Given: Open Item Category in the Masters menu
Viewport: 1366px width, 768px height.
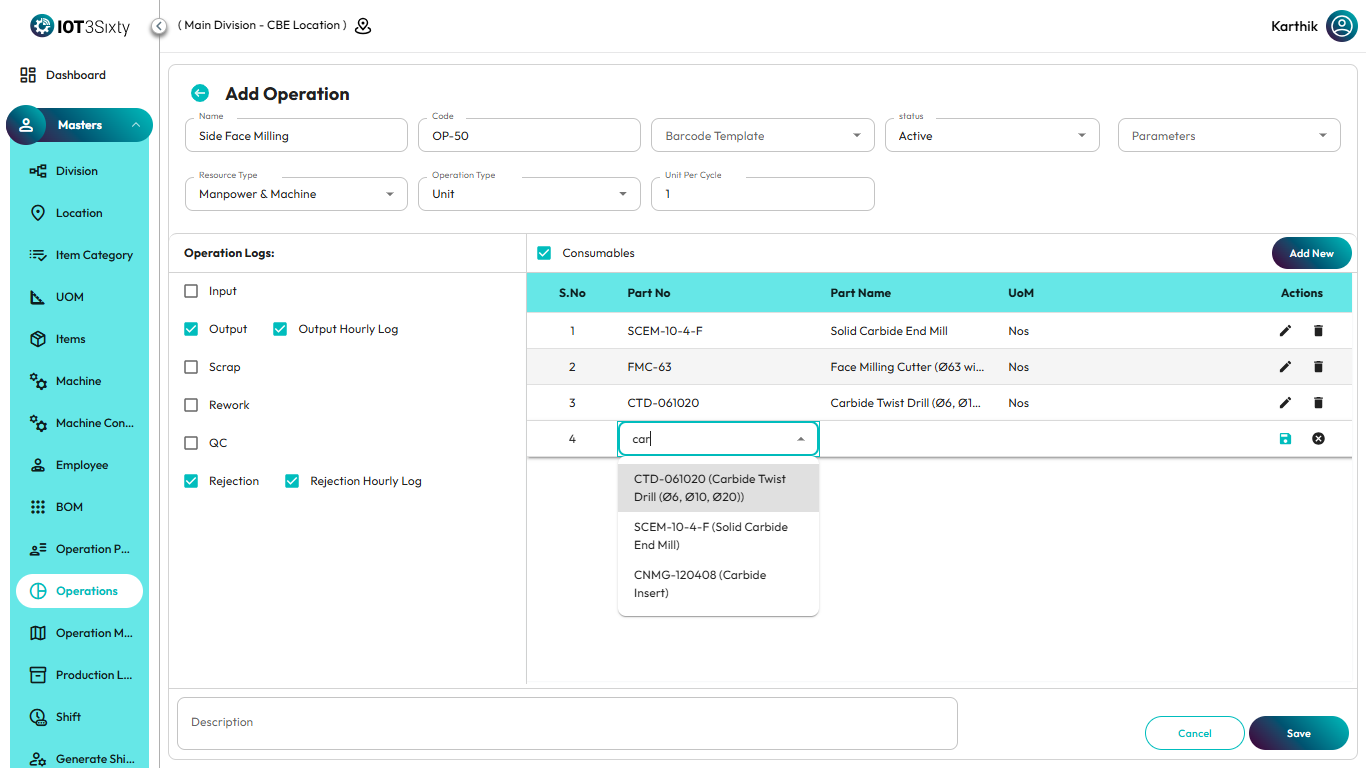Looking at the screenshot, I should pos(93,255).
